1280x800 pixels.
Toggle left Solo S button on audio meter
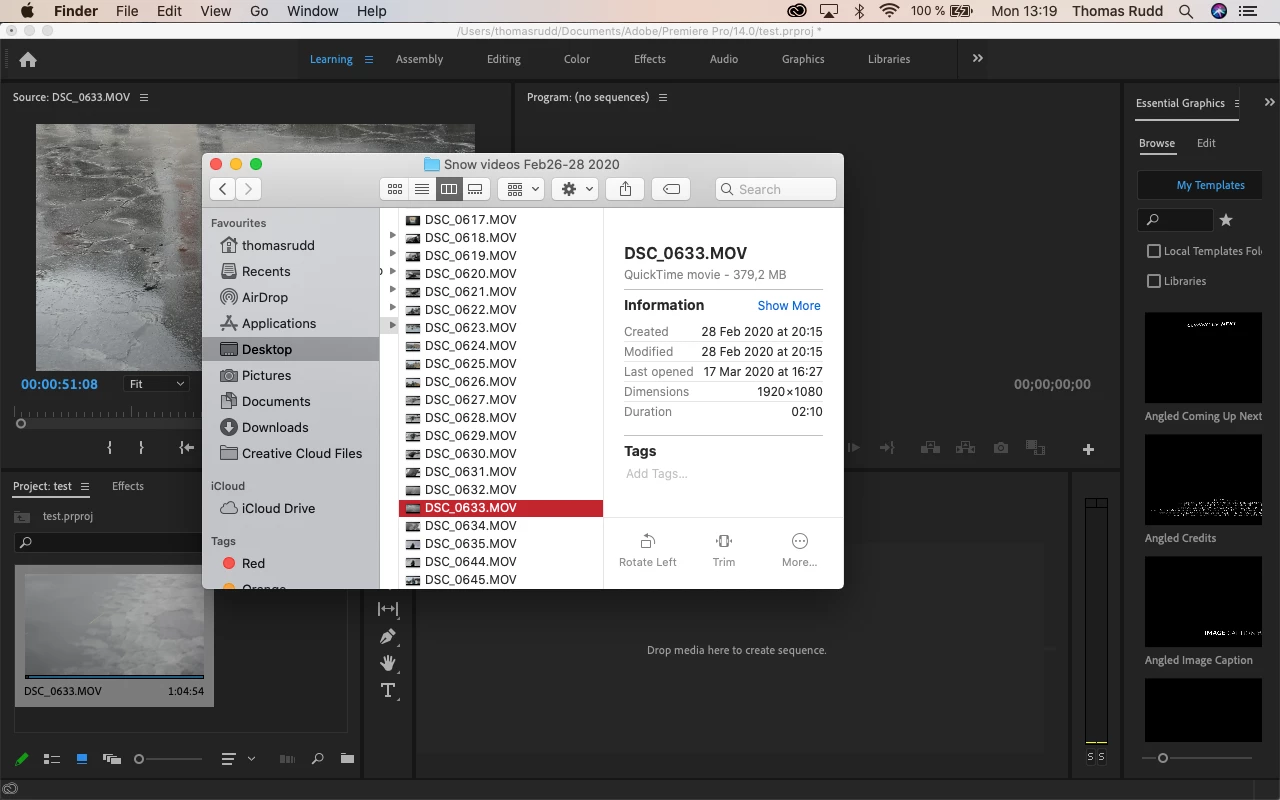click(x=1091, y=757)
